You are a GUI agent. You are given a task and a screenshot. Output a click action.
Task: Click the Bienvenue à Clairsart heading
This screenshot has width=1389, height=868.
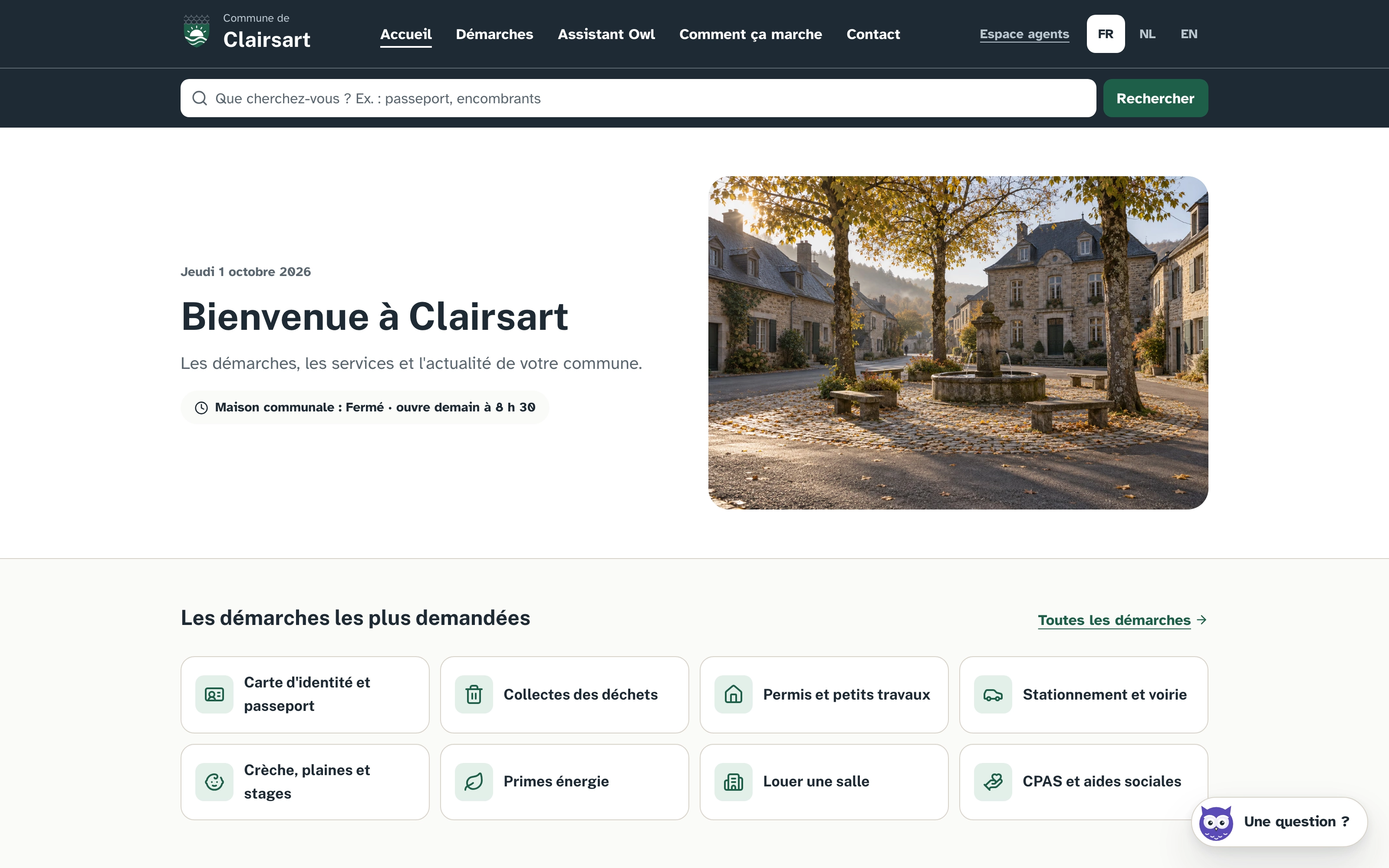pyautogui.click(x=374, y=316)
